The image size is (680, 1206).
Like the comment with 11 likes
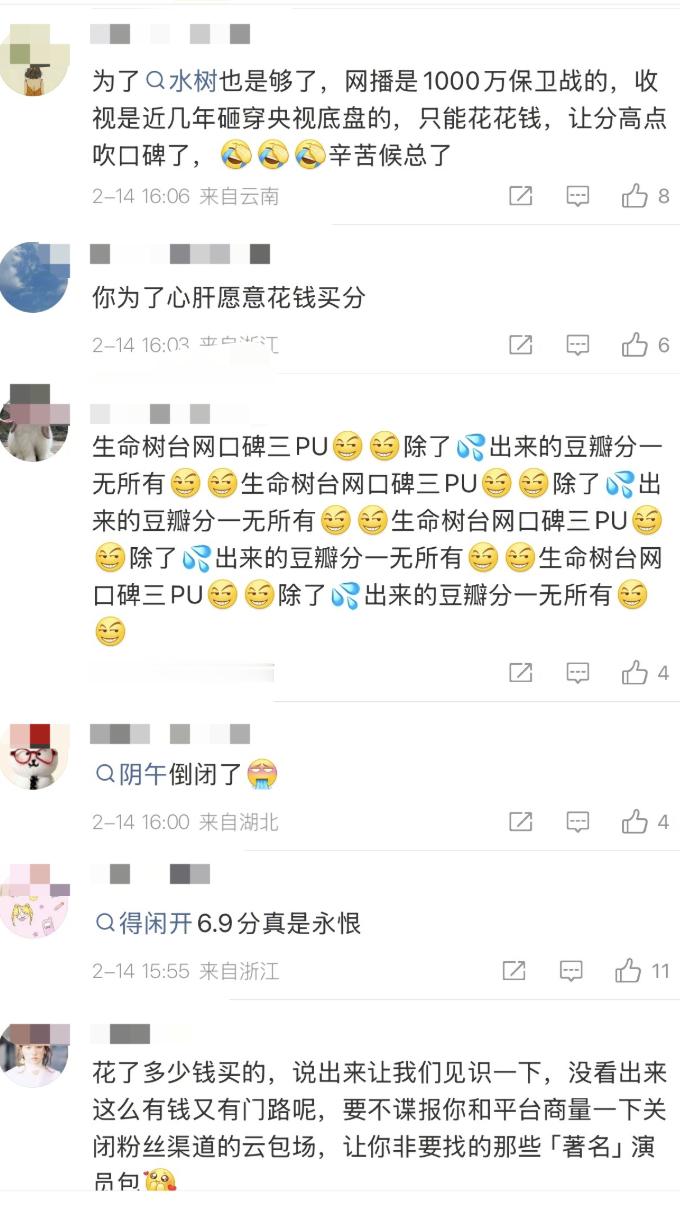coord(642,970)
